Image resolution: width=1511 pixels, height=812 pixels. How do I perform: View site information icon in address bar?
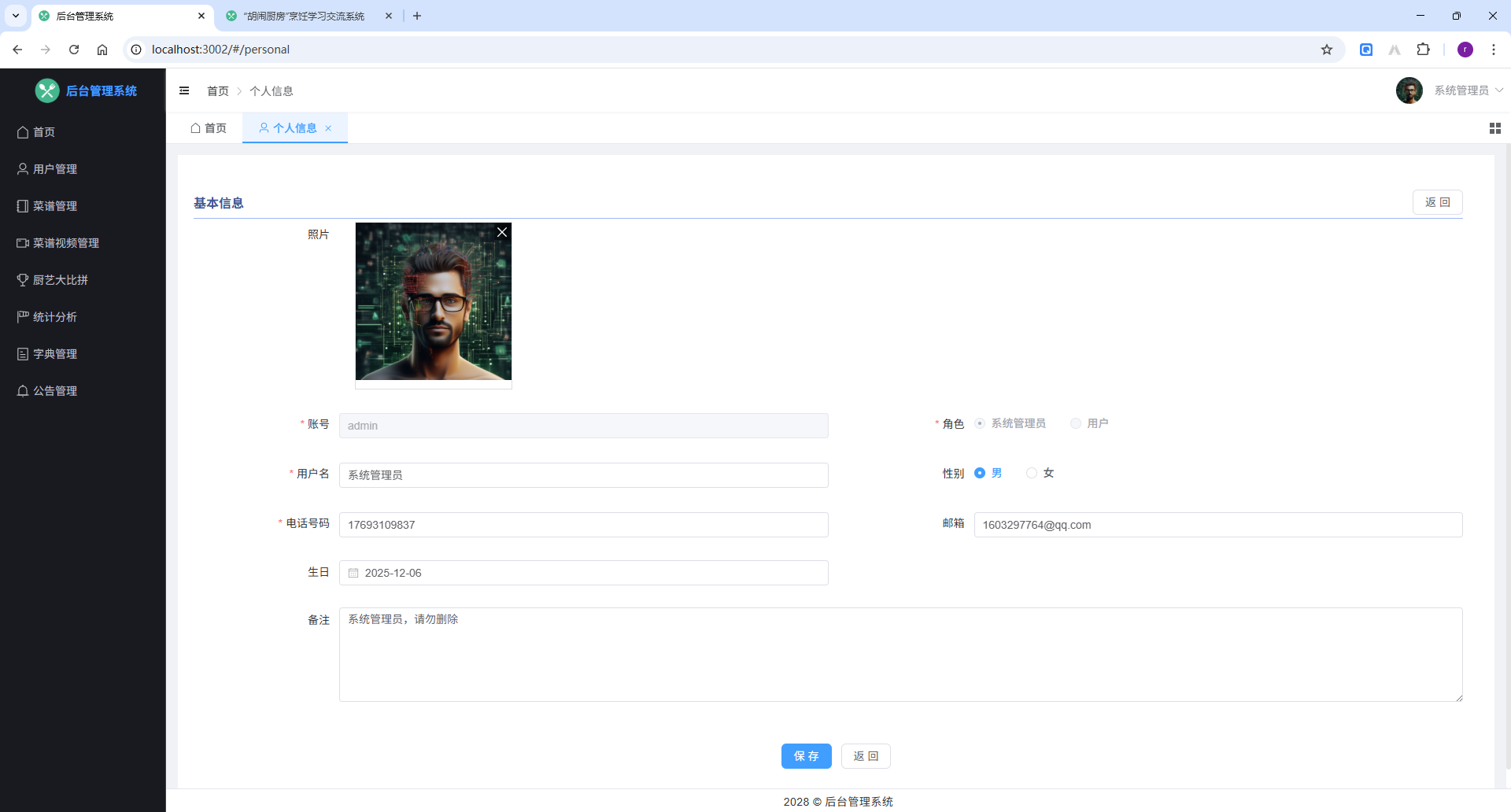pos(136,50)
